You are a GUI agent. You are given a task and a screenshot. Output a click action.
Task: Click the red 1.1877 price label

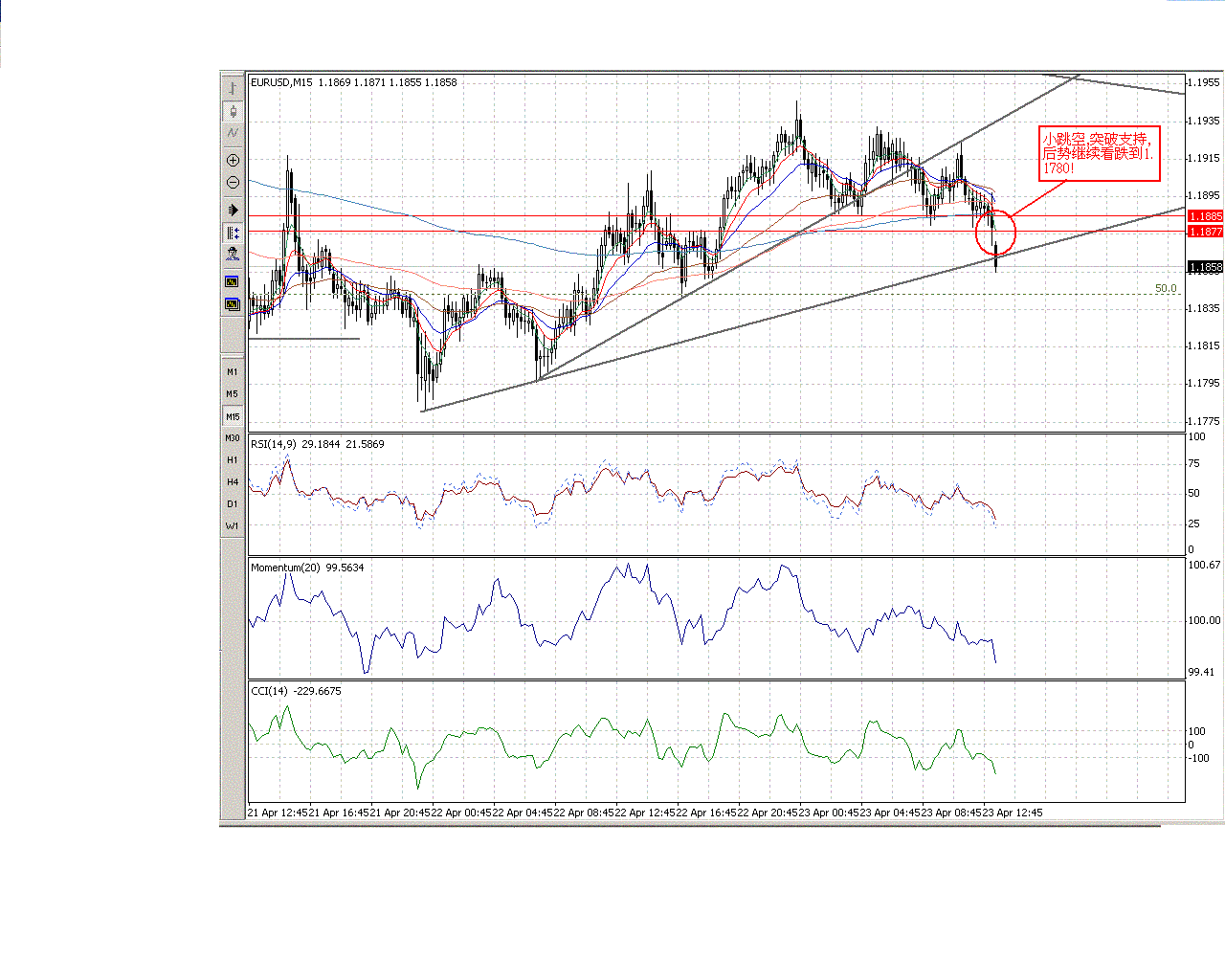[x=1206, y=232]
